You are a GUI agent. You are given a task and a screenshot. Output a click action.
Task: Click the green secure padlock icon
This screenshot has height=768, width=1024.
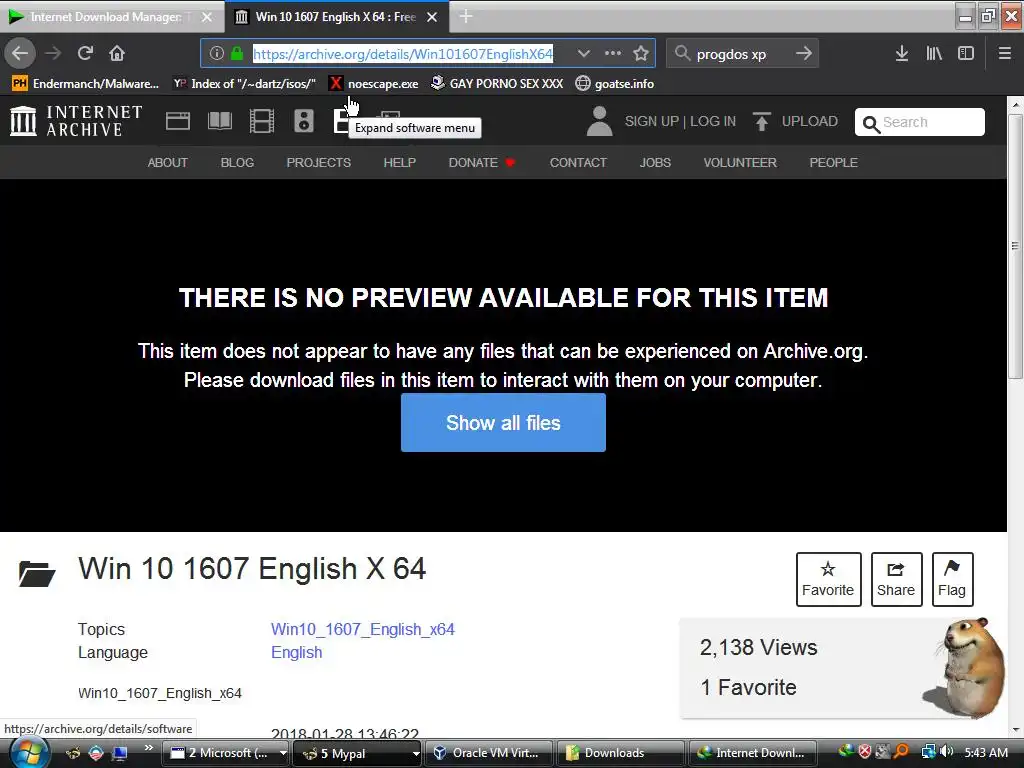(237, 54)
